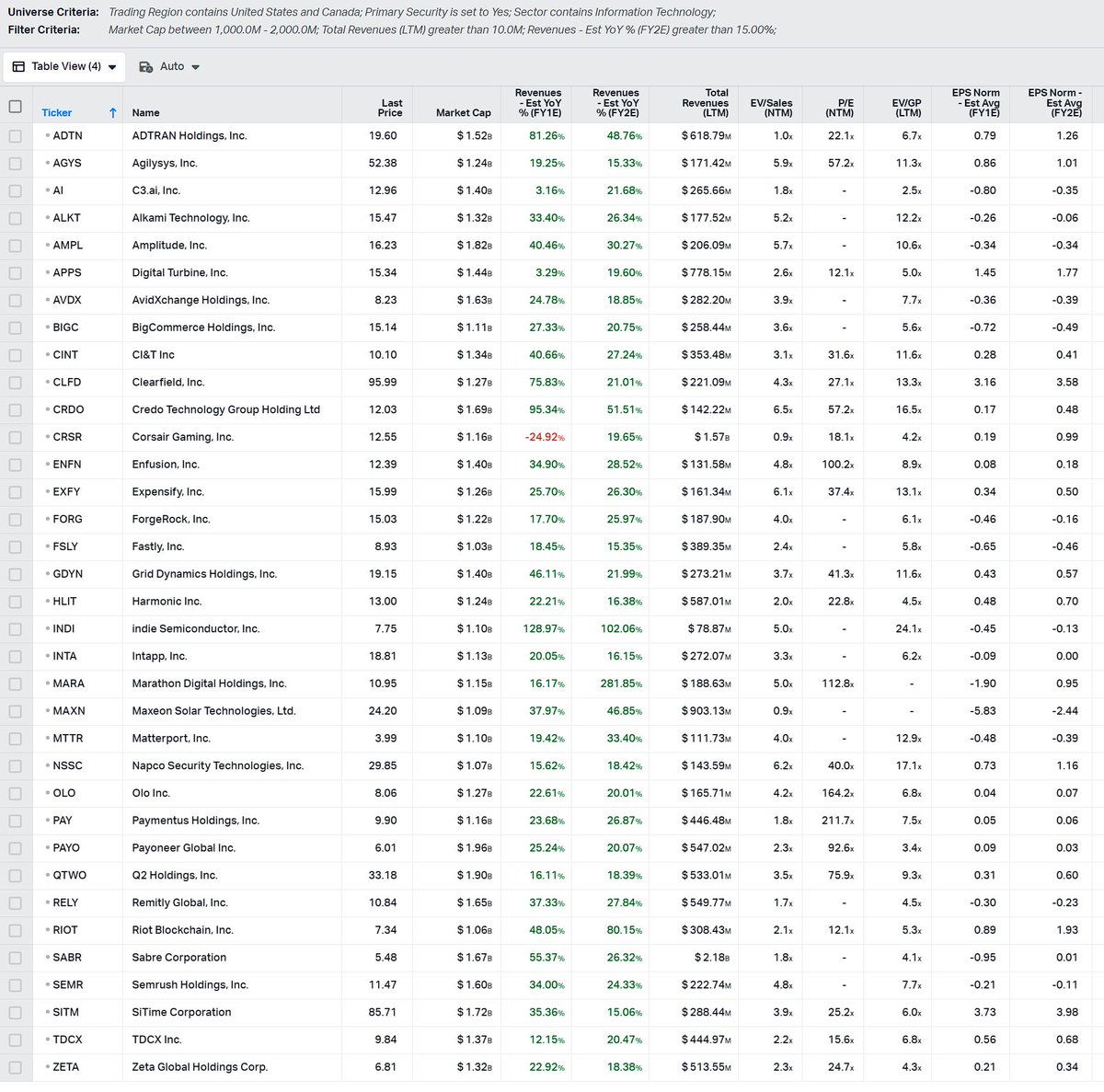Click indie Semiconductor, Inc. name
This screenshot has height=1092, width=1104.
coord(196,629)
